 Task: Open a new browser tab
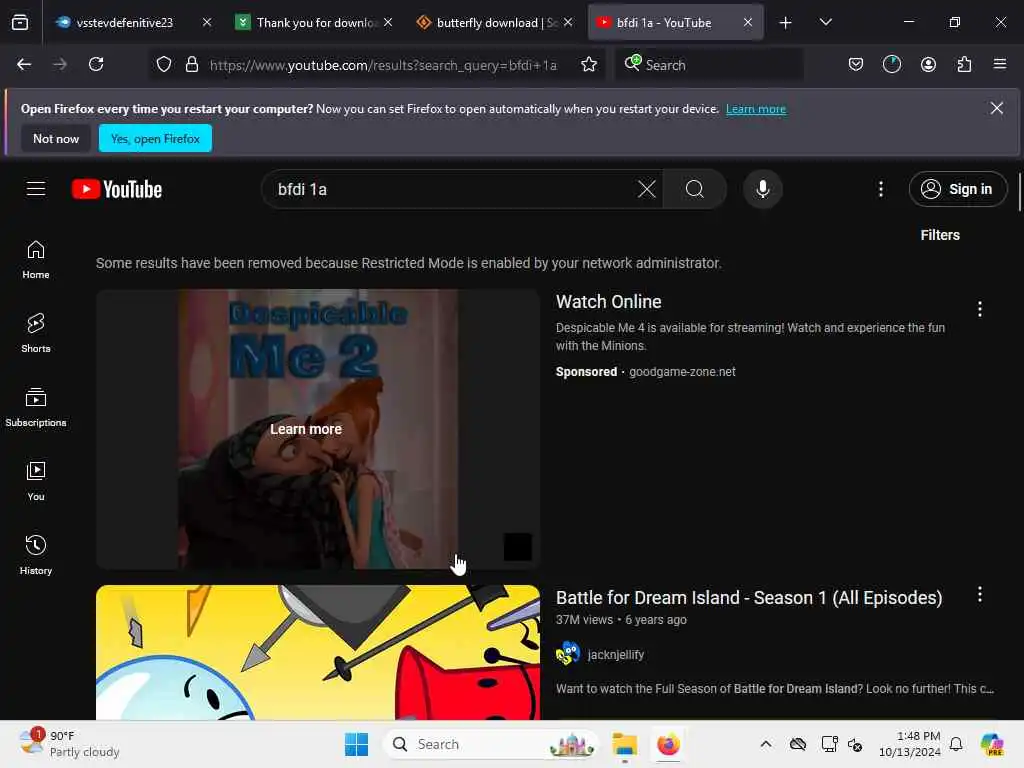pos(786,23)
